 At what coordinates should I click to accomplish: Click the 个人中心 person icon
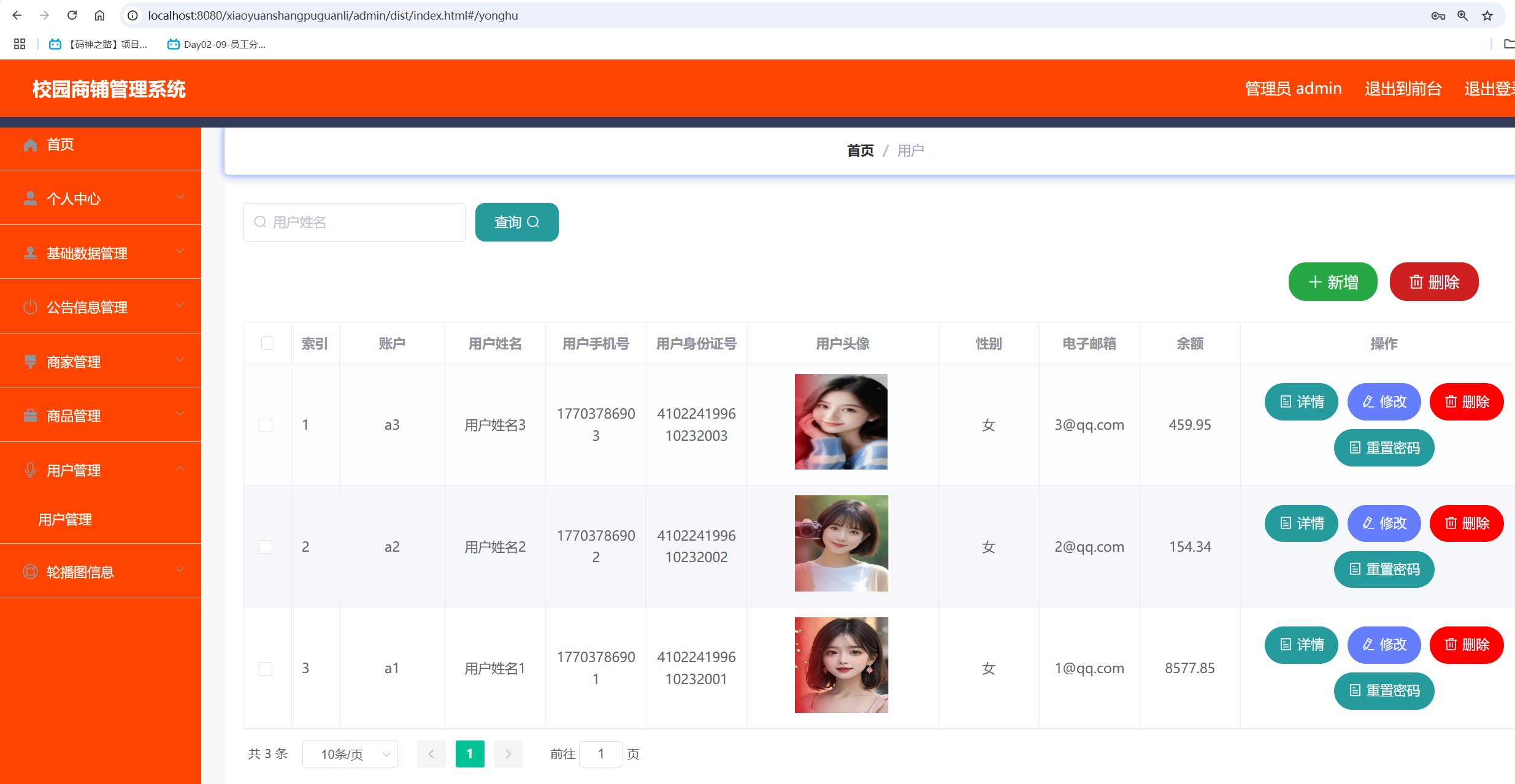pyautogui.click(x=31, y=198)
